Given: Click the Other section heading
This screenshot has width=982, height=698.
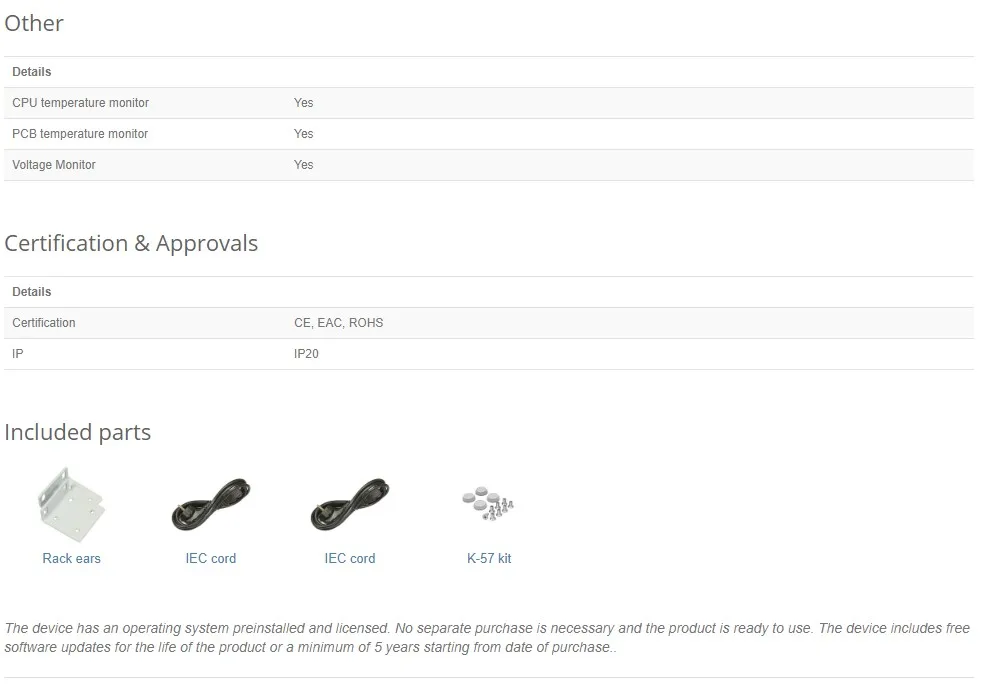Looking at the screenshot, I should [x=34, y=23].
